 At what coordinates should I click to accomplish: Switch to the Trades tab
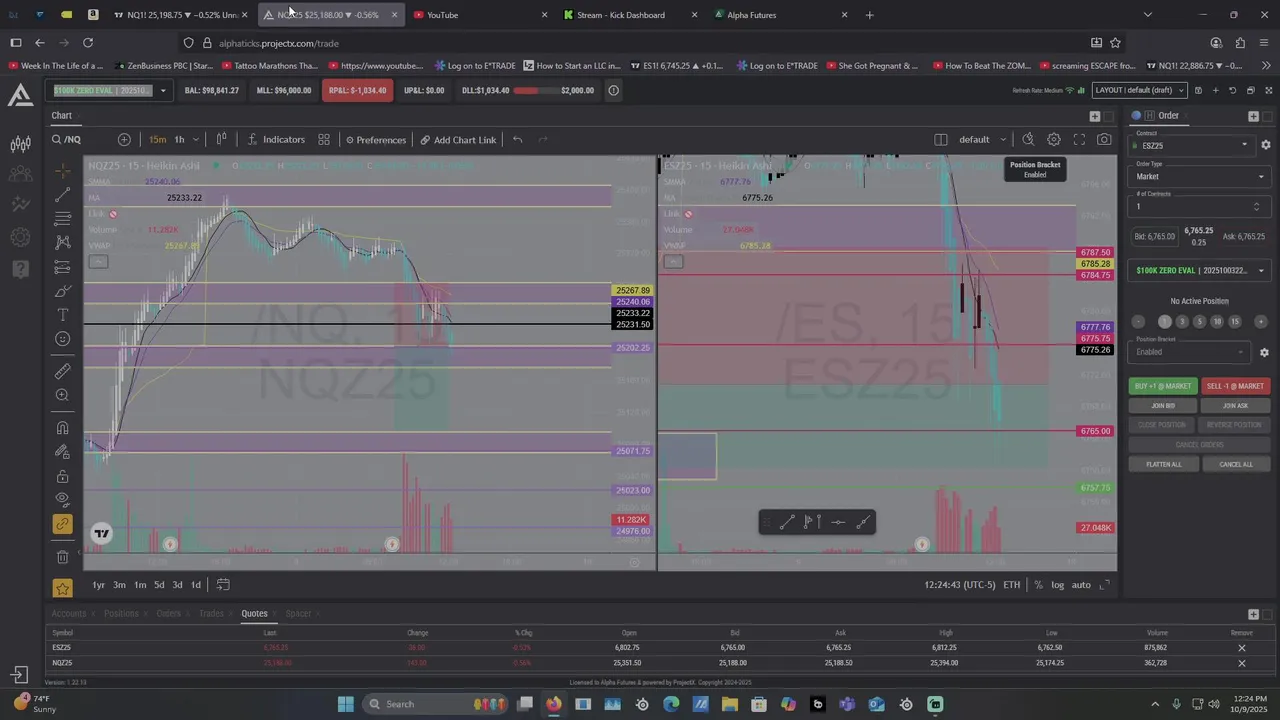tap(211, 613)
